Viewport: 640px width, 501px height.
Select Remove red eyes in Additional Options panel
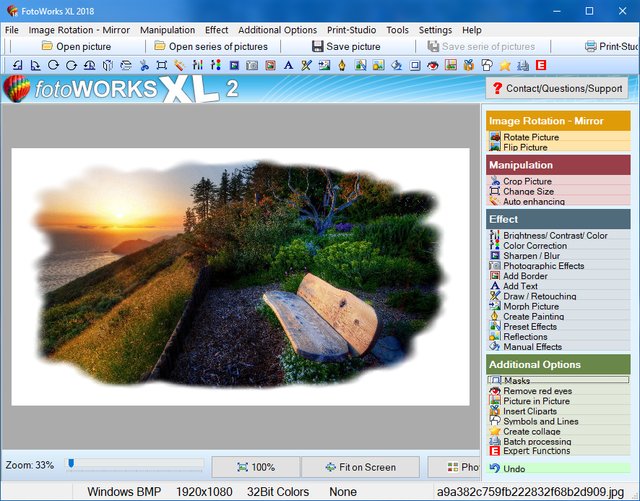558,390
